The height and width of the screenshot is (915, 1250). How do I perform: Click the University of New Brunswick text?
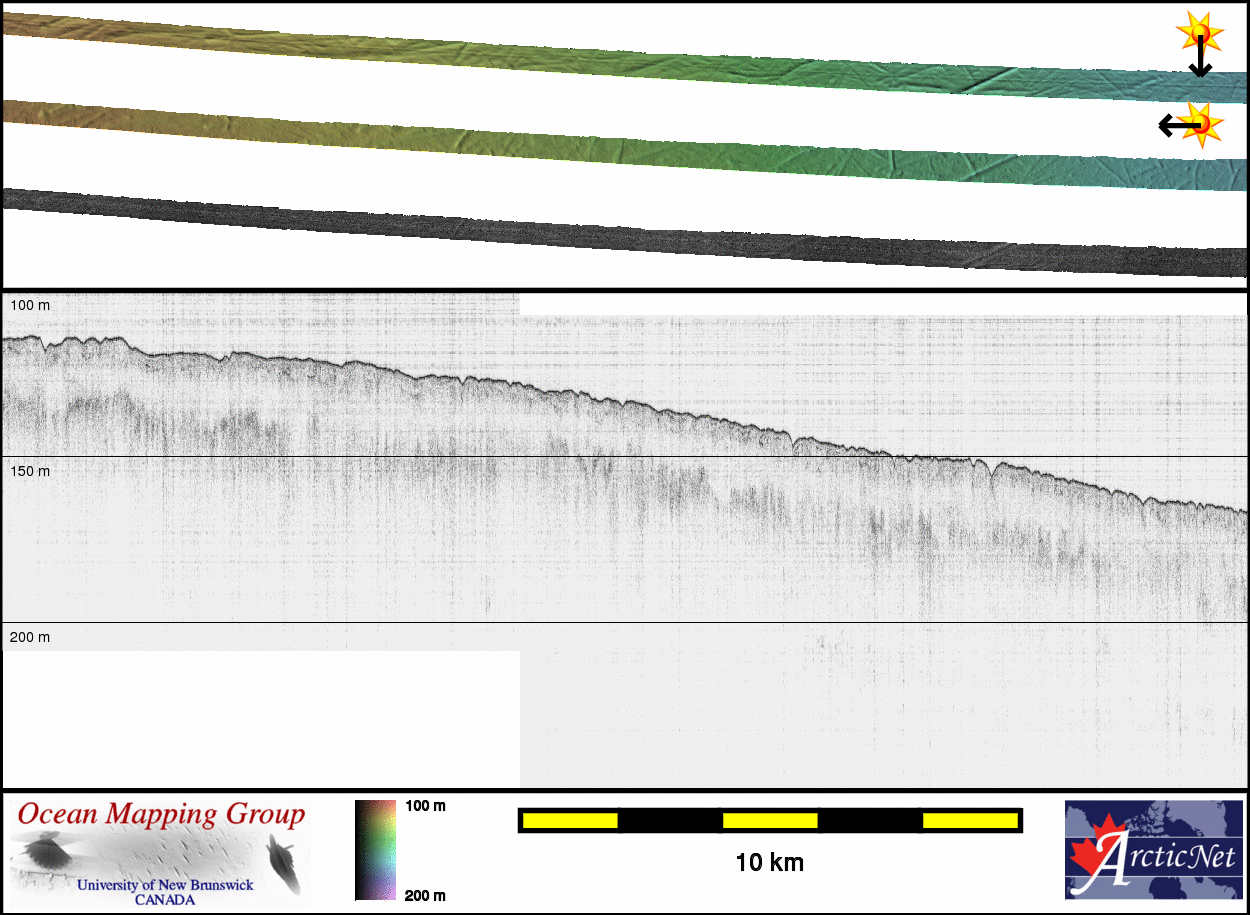165,885
